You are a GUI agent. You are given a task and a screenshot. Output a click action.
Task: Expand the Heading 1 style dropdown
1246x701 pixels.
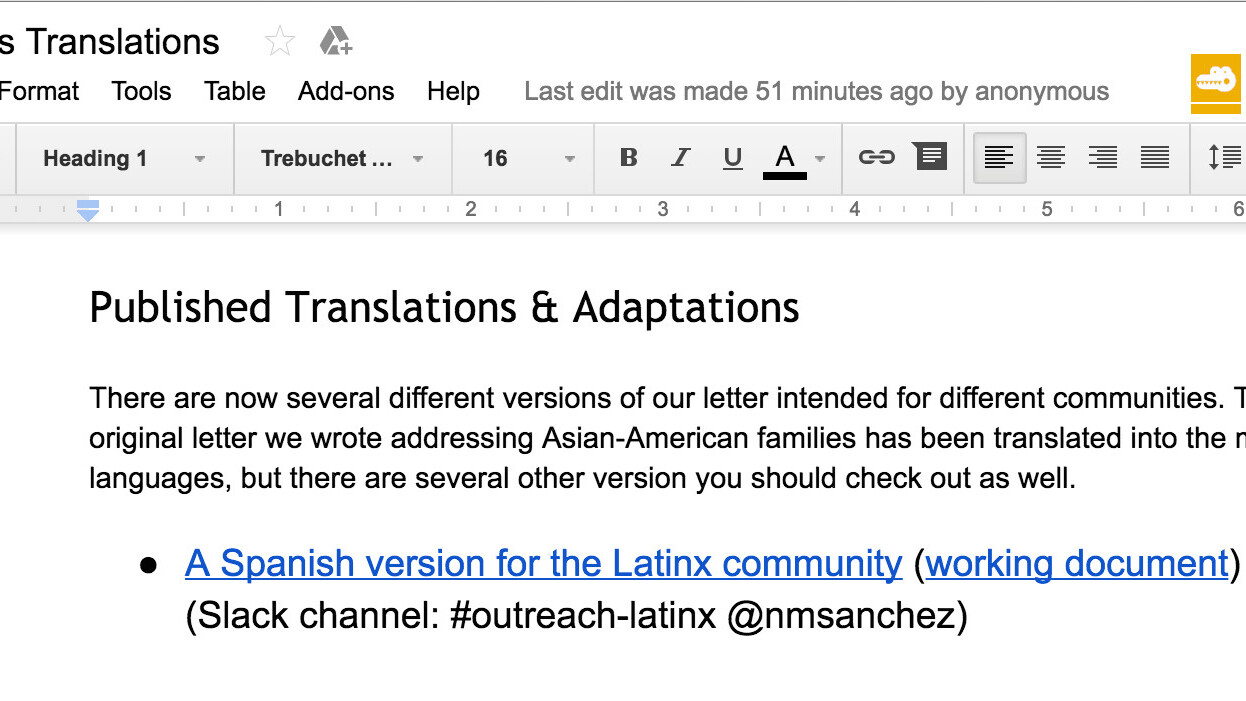[125, 158]
